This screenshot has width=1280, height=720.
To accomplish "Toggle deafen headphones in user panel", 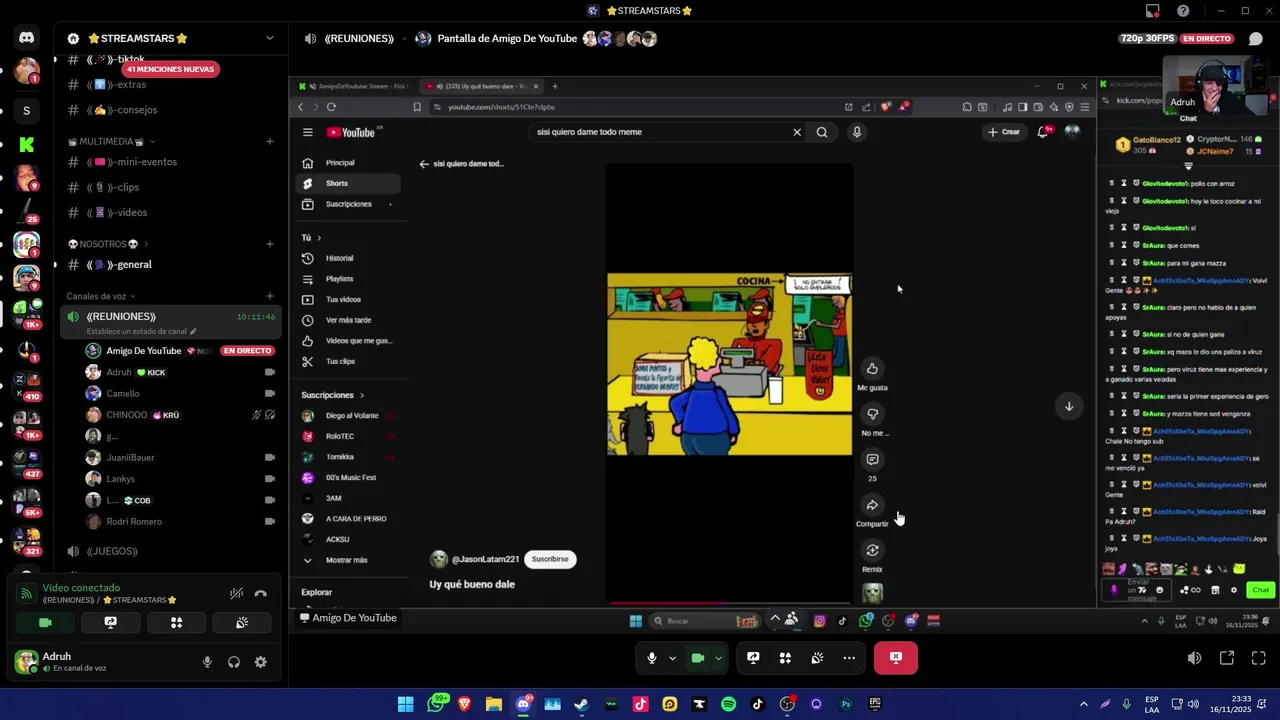I will click(233, 662).
